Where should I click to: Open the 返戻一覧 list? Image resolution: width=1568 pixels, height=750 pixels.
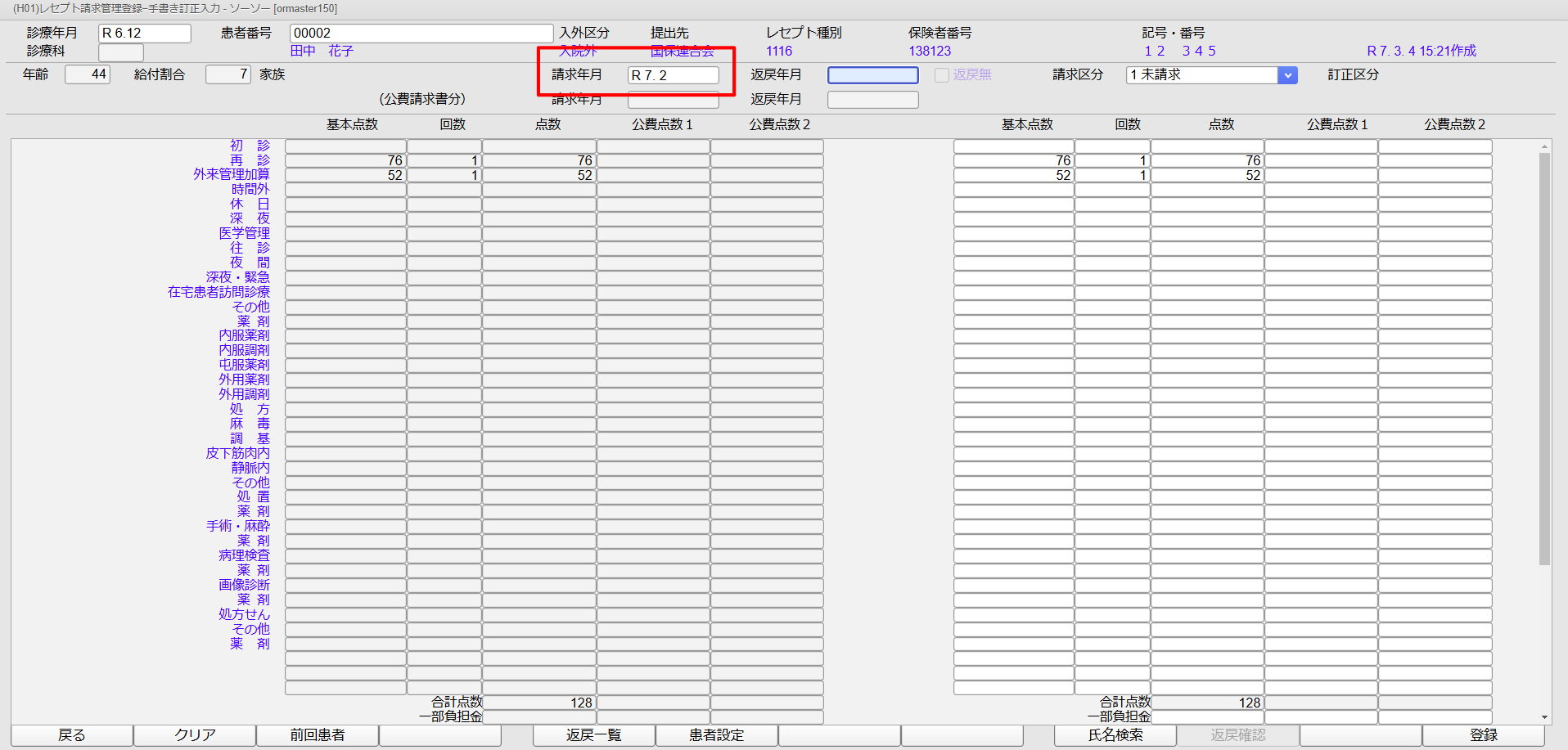point(593,734)
